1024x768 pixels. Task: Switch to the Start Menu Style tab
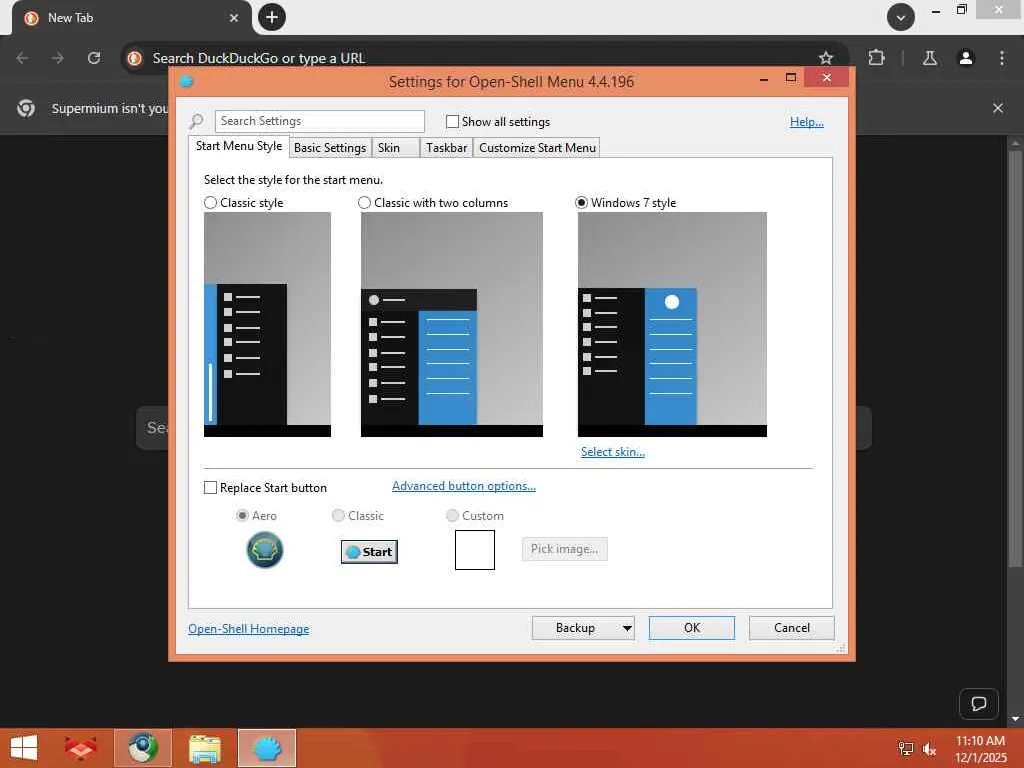239,146
